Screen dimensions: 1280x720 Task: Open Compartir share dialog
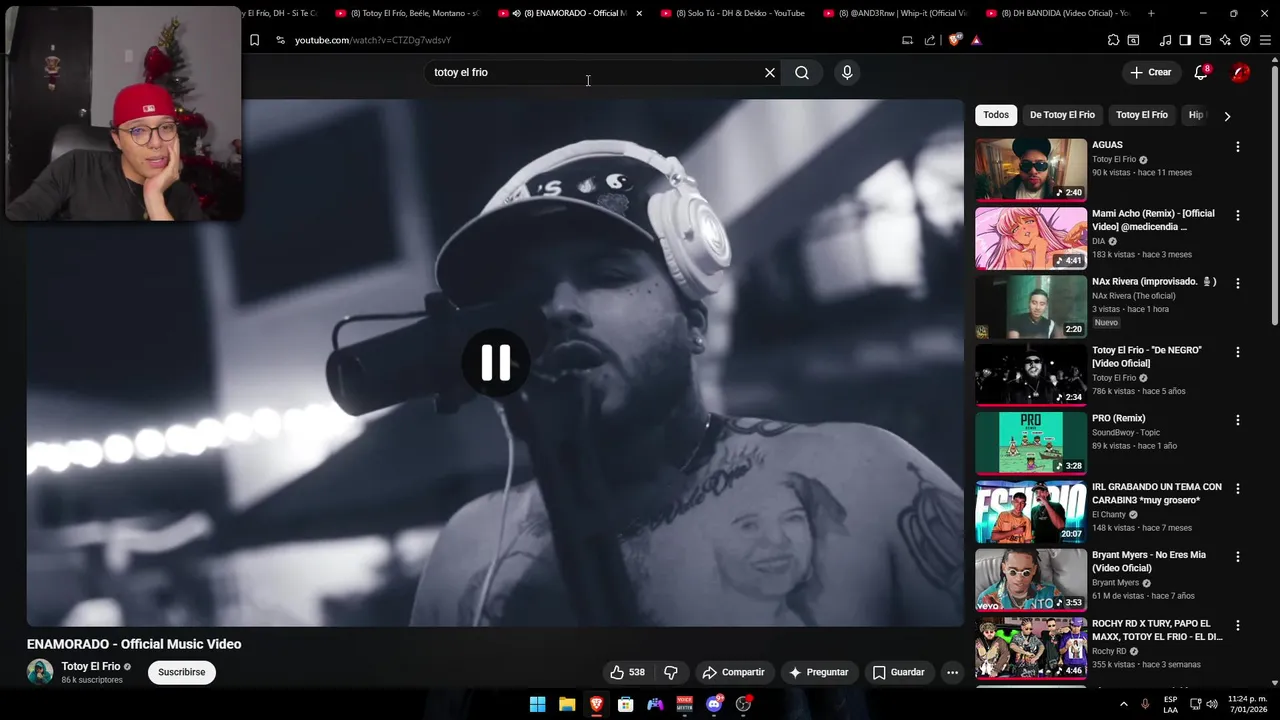(733, 672)
